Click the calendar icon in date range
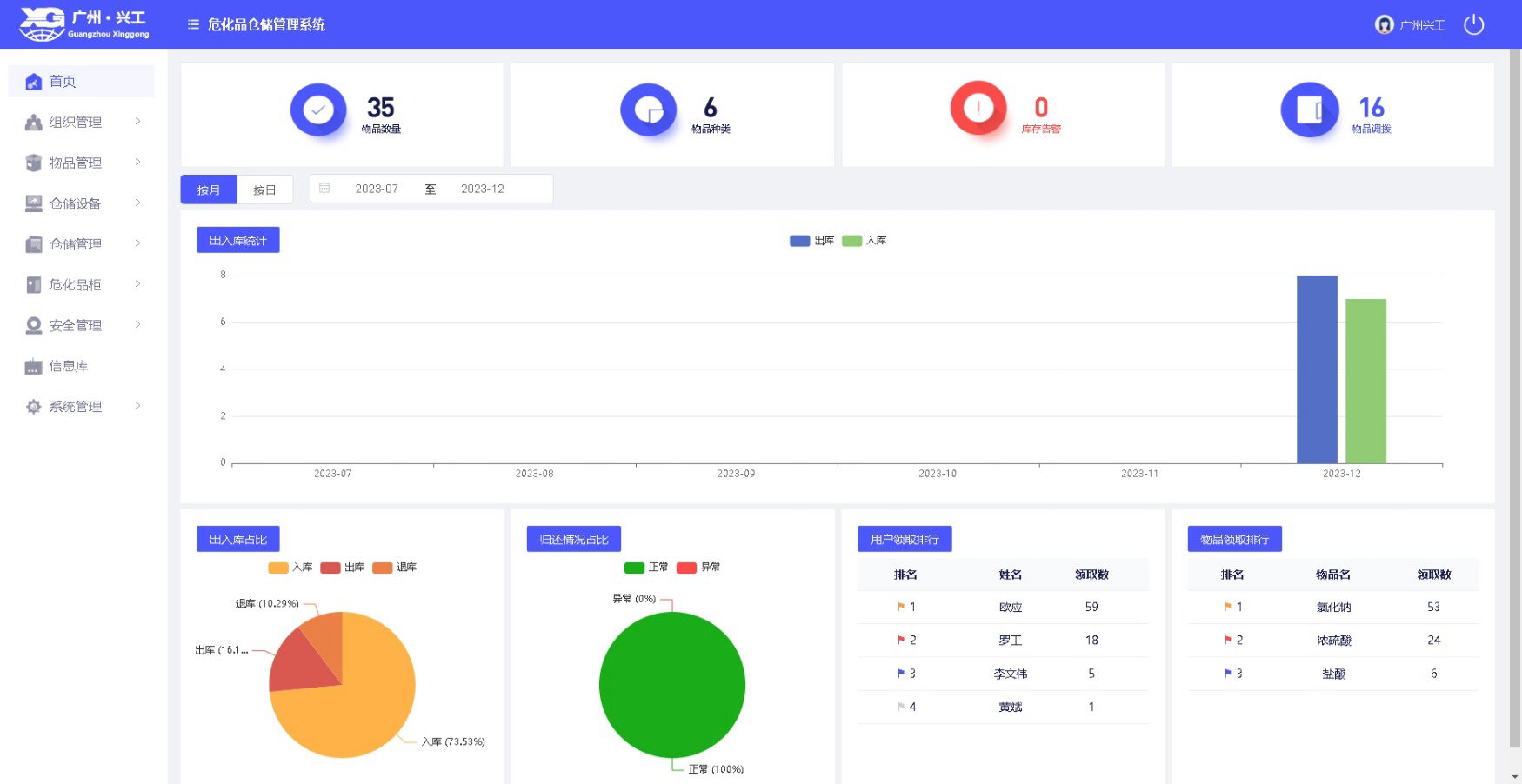This screenshot has height=784, width=1522. coord(324,189)
